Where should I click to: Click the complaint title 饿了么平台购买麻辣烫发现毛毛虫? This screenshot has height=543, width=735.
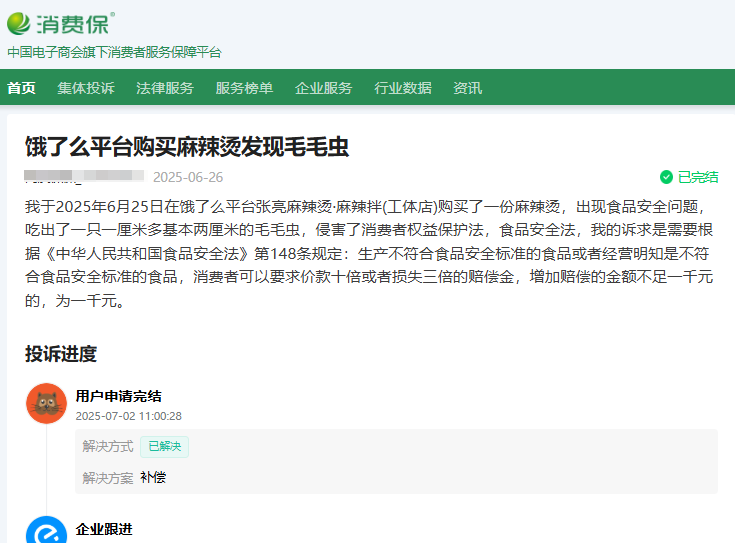point(187,147)
